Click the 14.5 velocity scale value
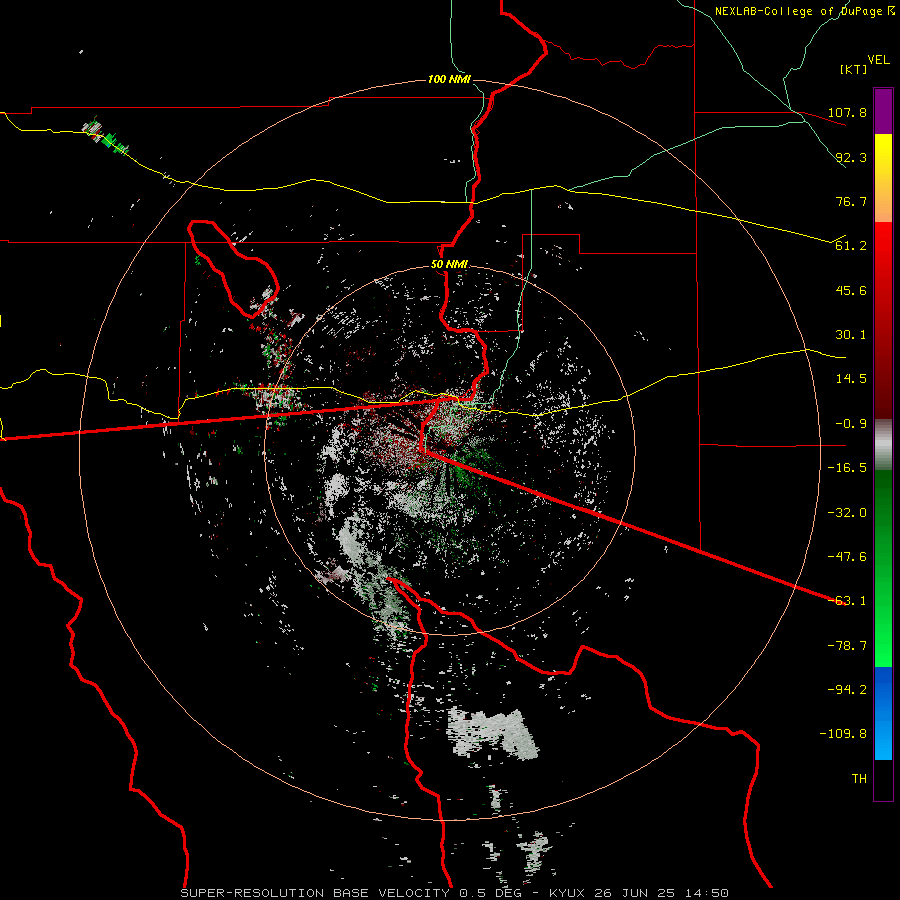The width and height of the screenshot is (900, 900). click(851, 379)
